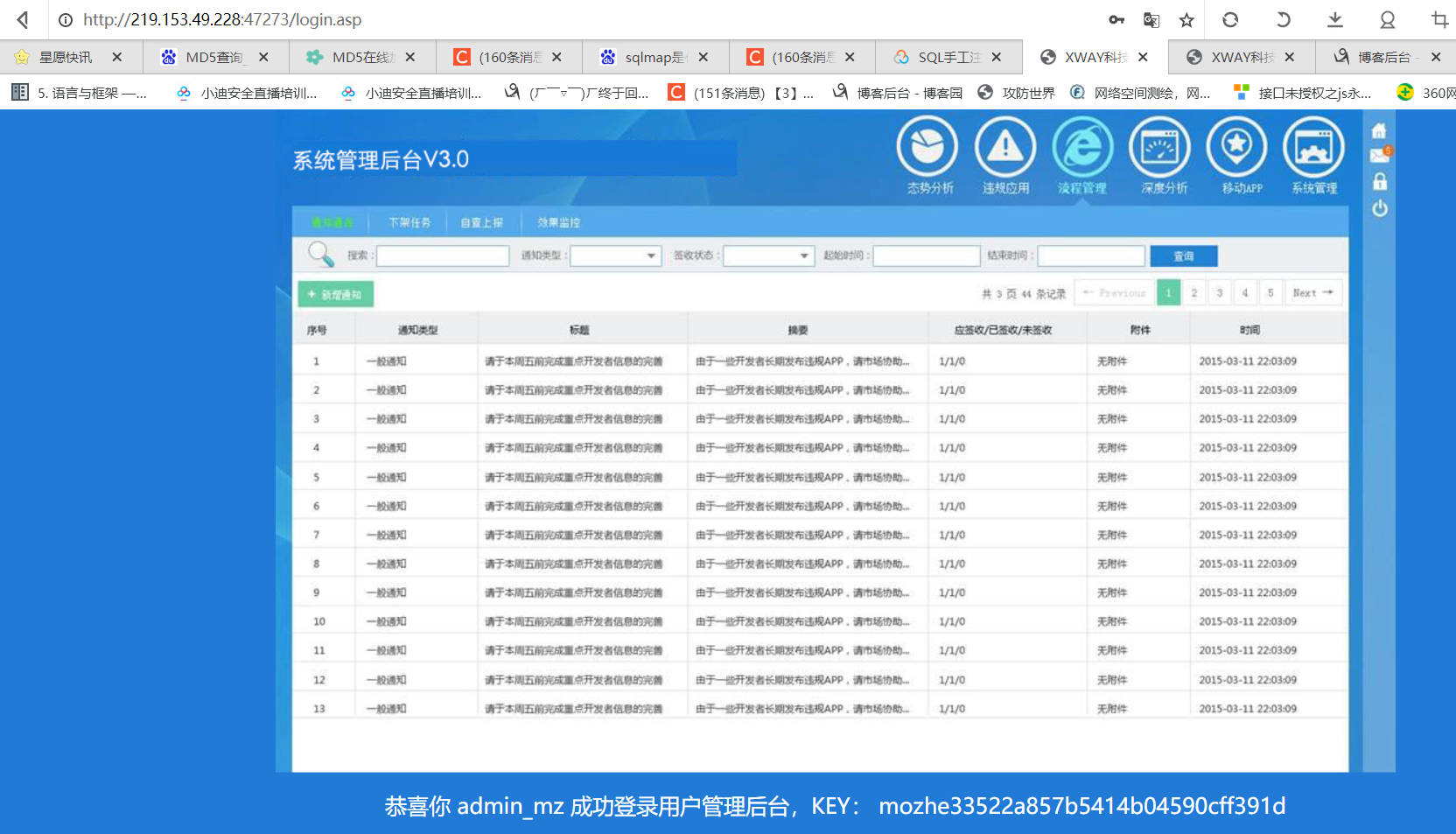Open the 5. 语言与框架 bookmark
The image size is (1456, 834).
pyautogui.click(x=79, y=92)
